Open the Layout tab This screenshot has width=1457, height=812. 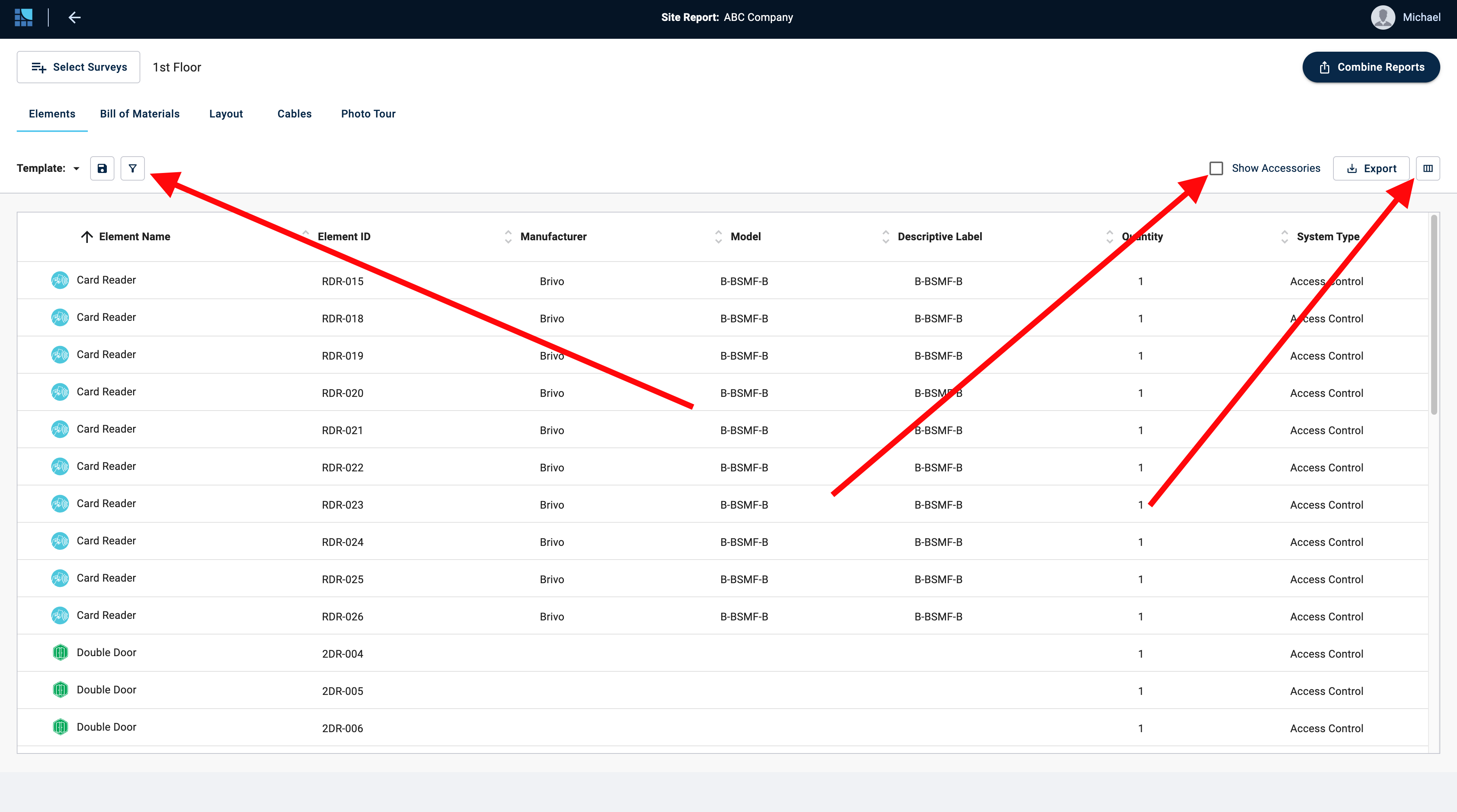[x=226, y=114]
